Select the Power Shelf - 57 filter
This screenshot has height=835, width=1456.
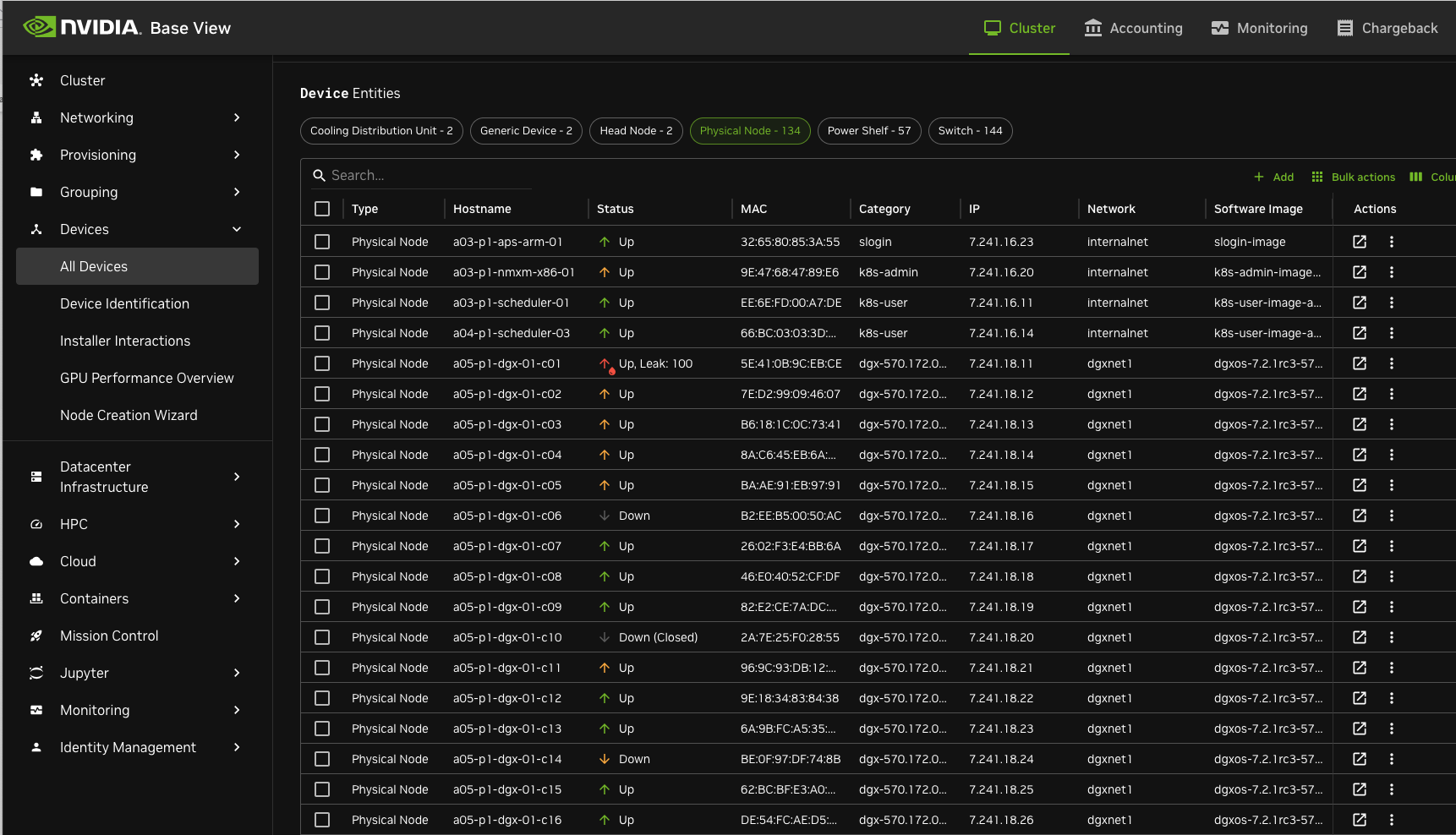868,131
